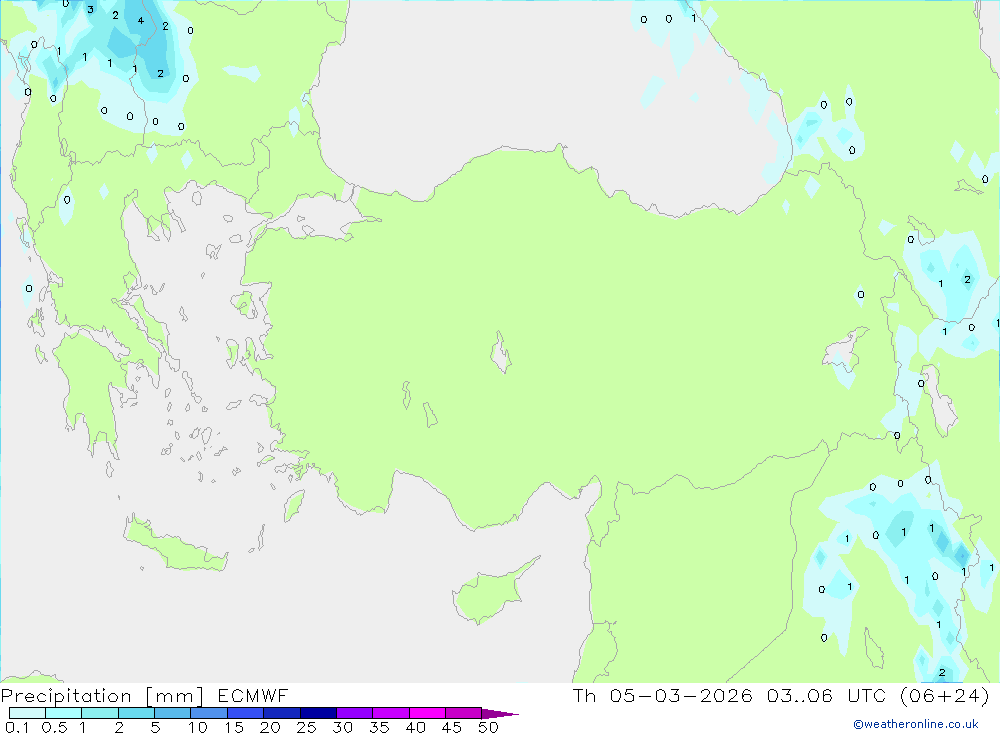Click the 35–40 mm purple legend swatch
1000x733 pixels.
pyautogui.click(x=391, y=713)
